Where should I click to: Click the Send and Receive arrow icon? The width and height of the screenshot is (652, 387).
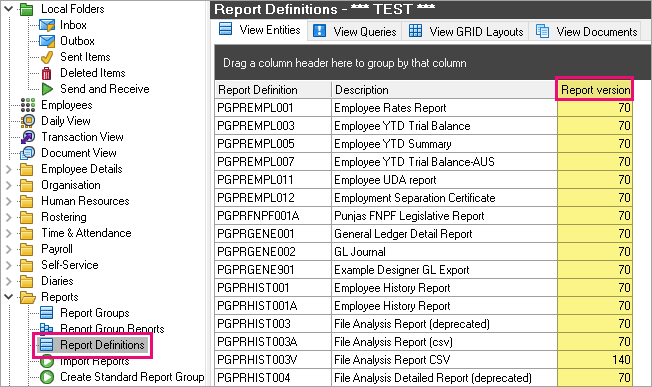click(47, 89)
